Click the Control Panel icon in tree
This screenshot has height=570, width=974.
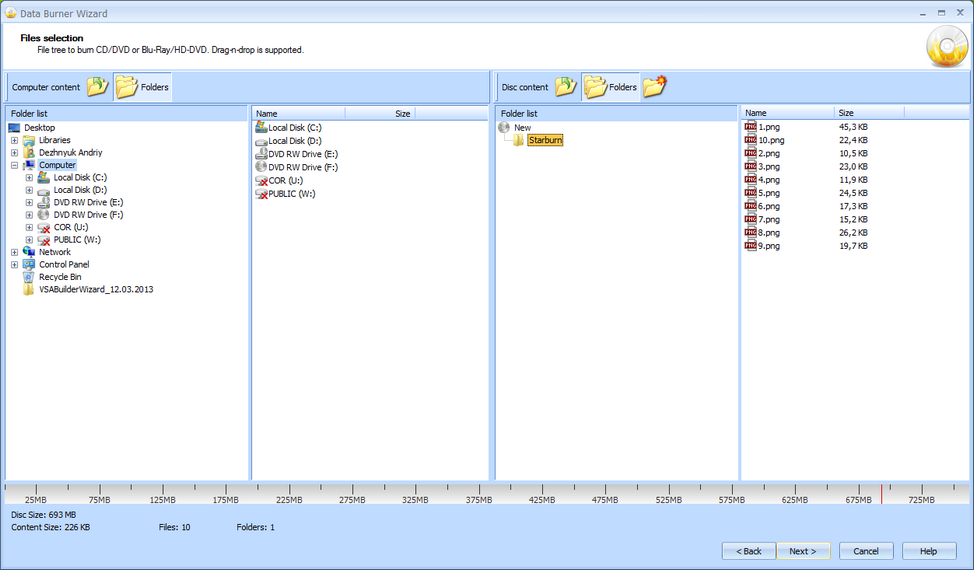(x=29, y=265)
